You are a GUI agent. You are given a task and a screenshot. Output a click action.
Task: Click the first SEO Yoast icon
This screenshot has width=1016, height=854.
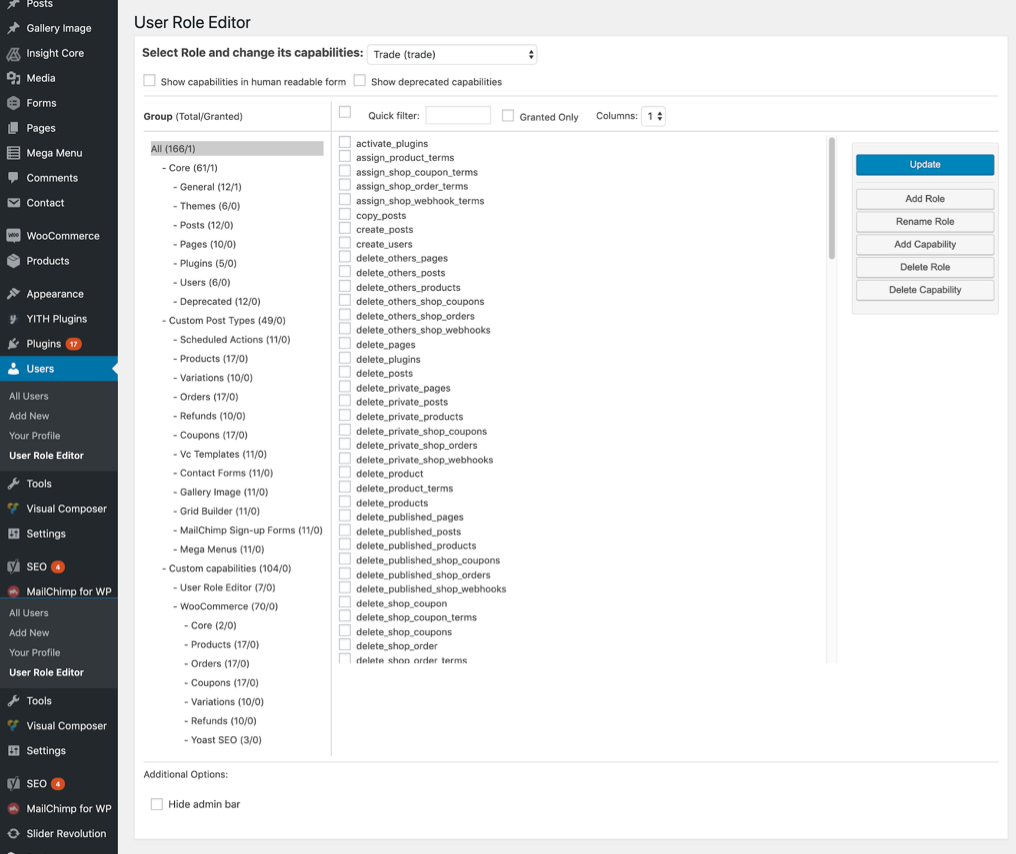tap(13, 566)
